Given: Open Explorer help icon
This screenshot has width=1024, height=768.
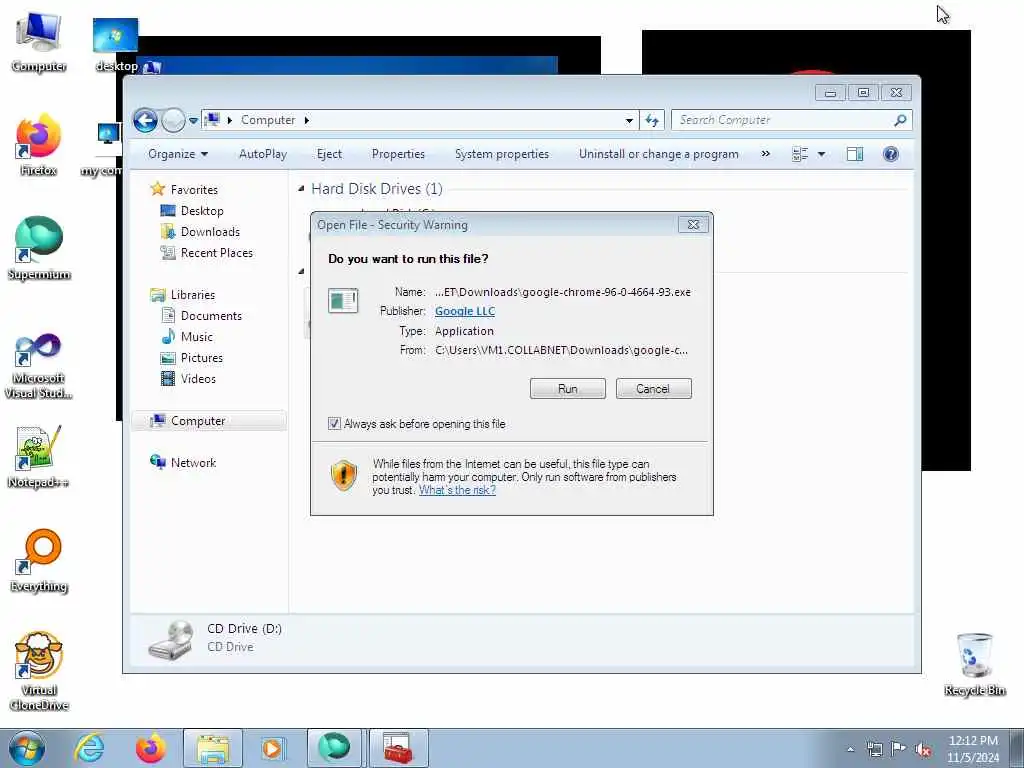Looking at the screenshot, I should click(x=891, y=154).
